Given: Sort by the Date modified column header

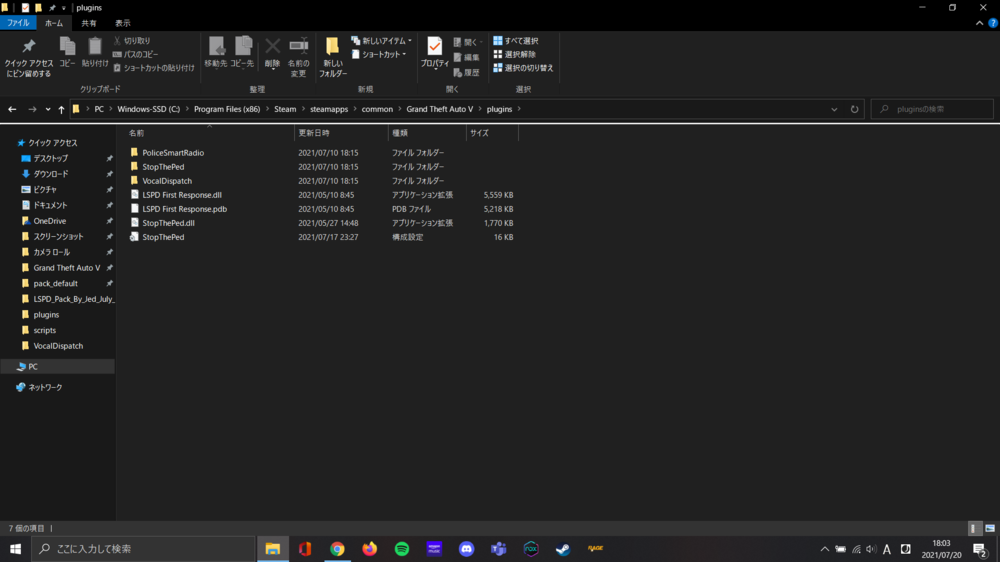Looking at the screenshot, I should 341,133.
